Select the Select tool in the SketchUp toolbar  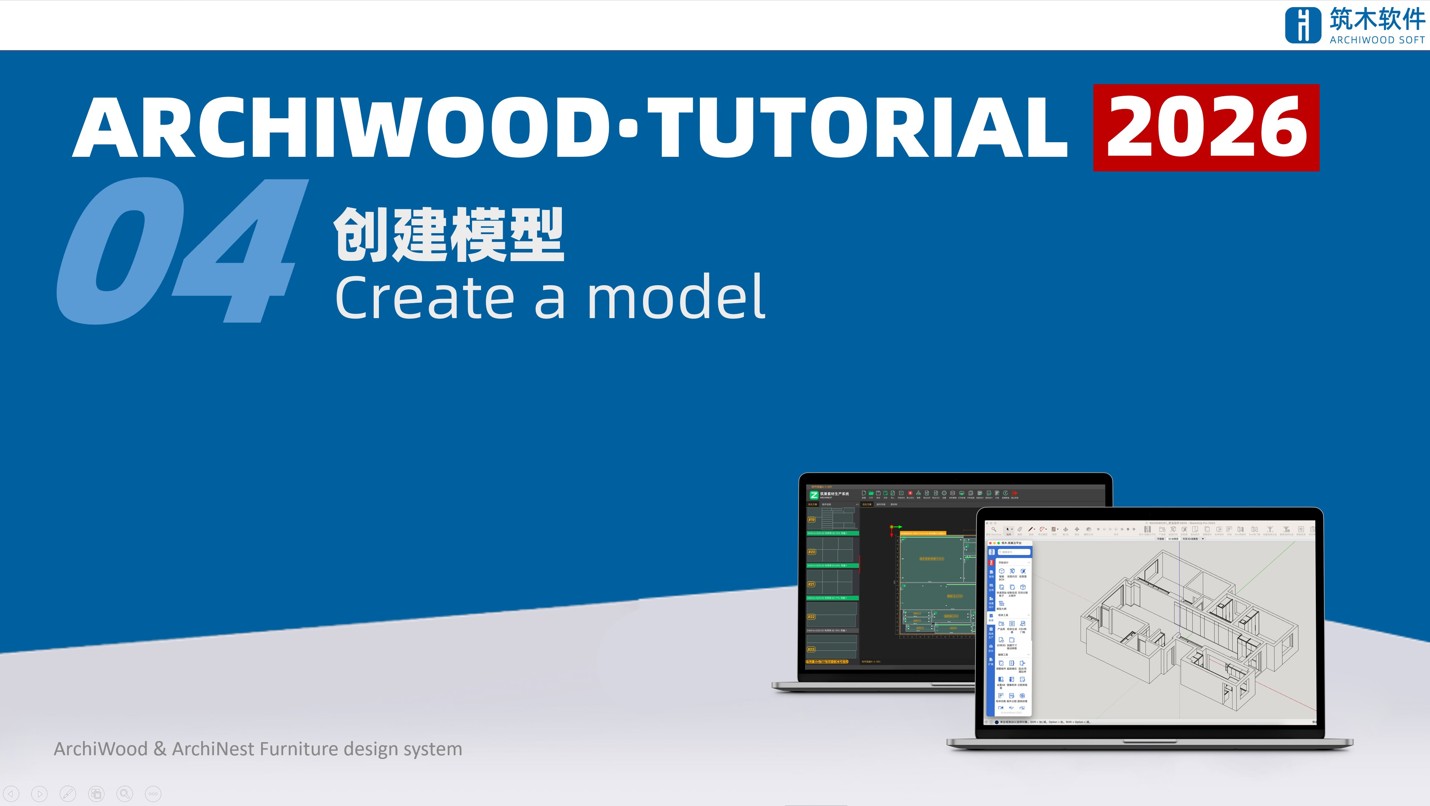tap(1008, 529)
